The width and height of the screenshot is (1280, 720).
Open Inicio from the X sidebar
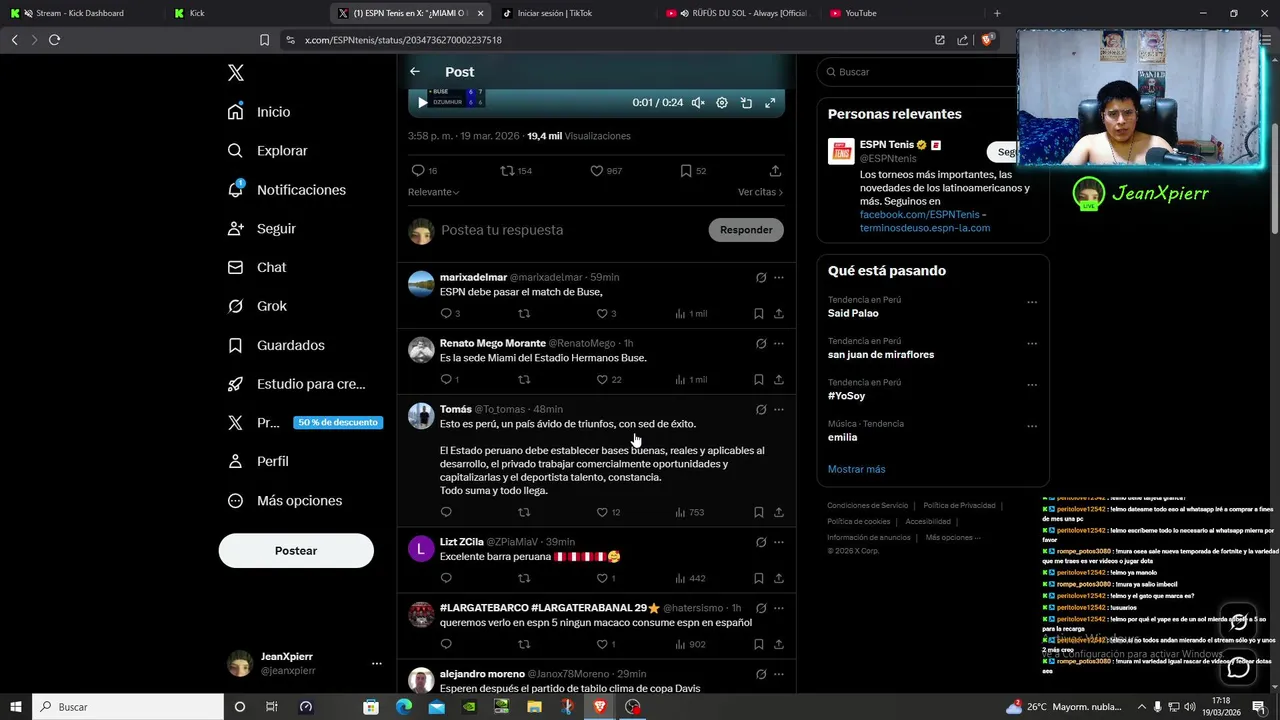tap(259, 112)
